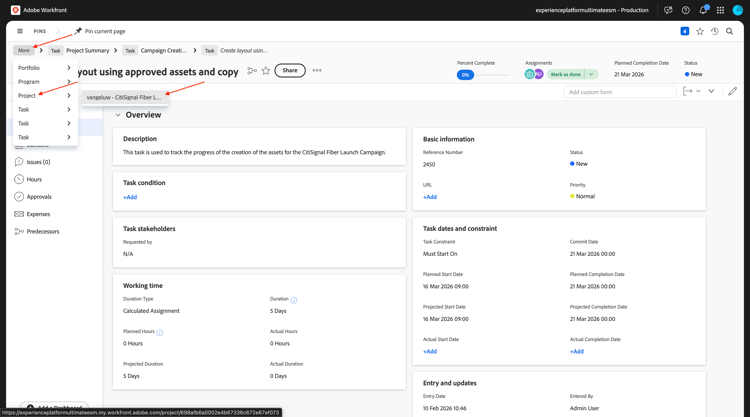Viewport: 750px width, 417px height.
Task: Adjust the Percent Complete slider
Action: tap(467, 75)
